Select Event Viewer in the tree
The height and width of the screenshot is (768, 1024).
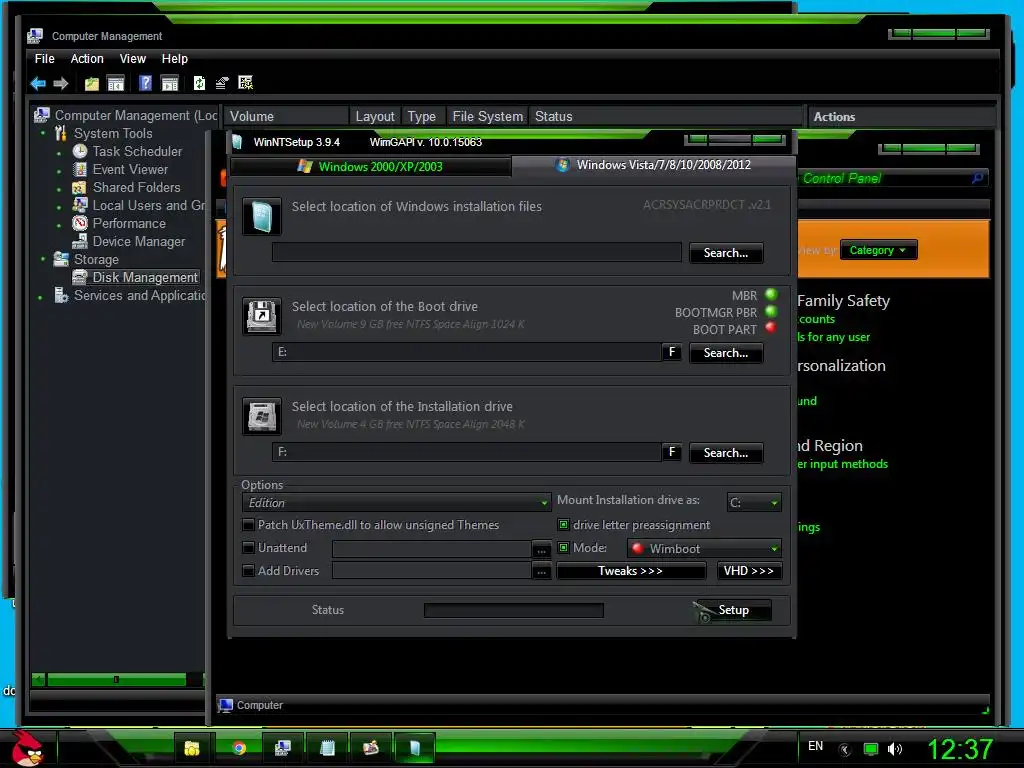[130, 169]
